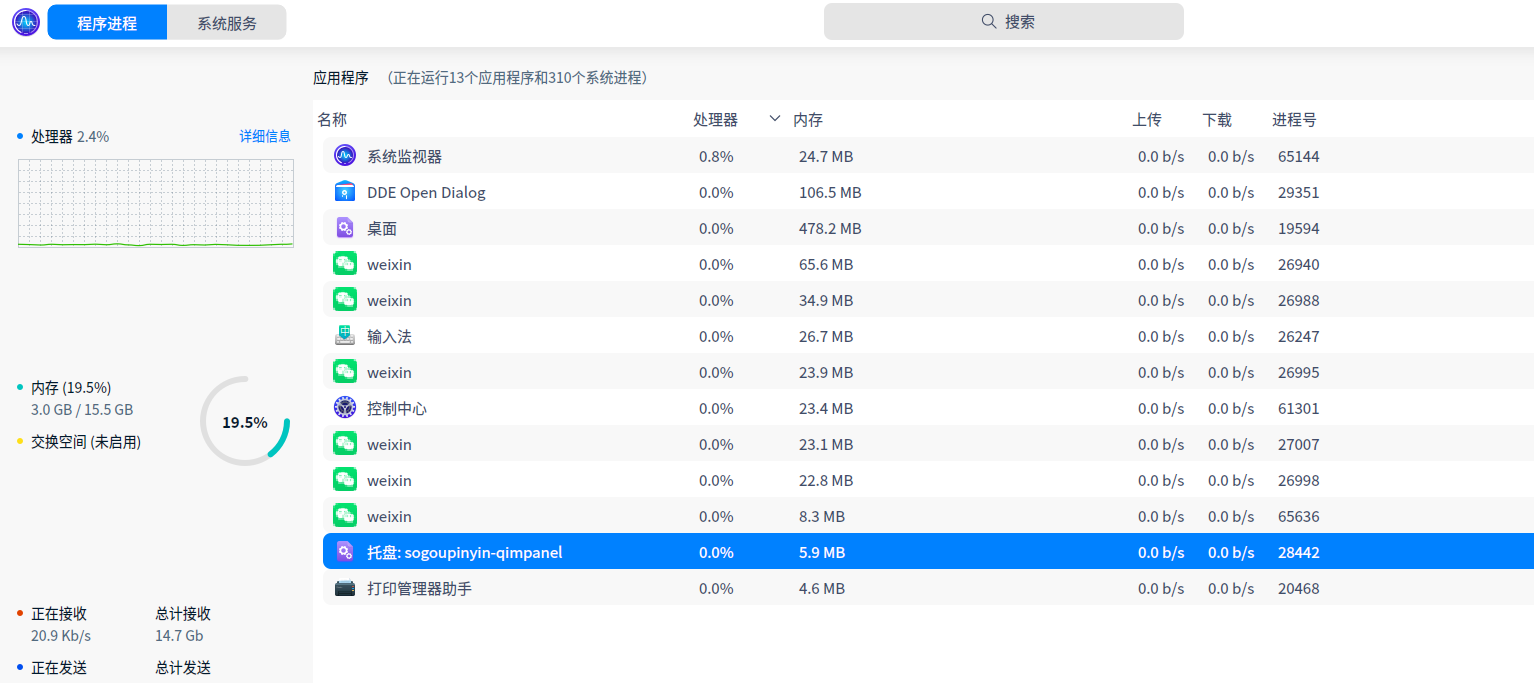This screenshot has width=1534, height=683.
Task: Click weixin icon with PID 27007
Action: click(x=345, y=443)
